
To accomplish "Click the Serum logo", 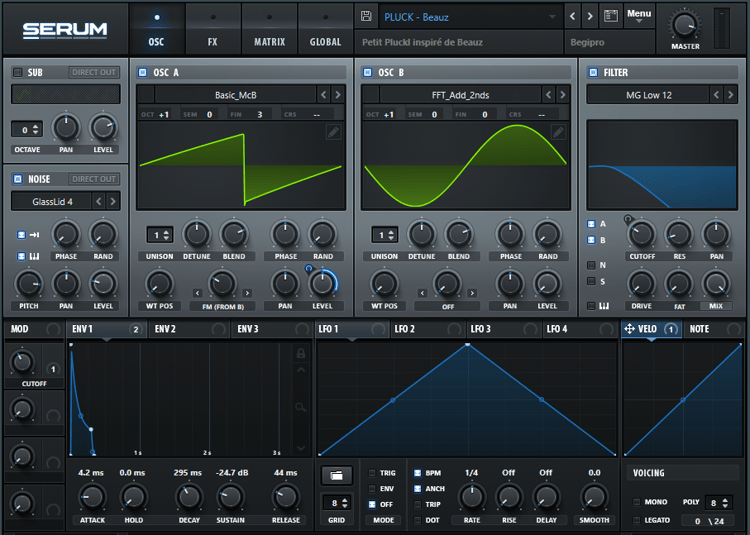I will pos(65,30).
